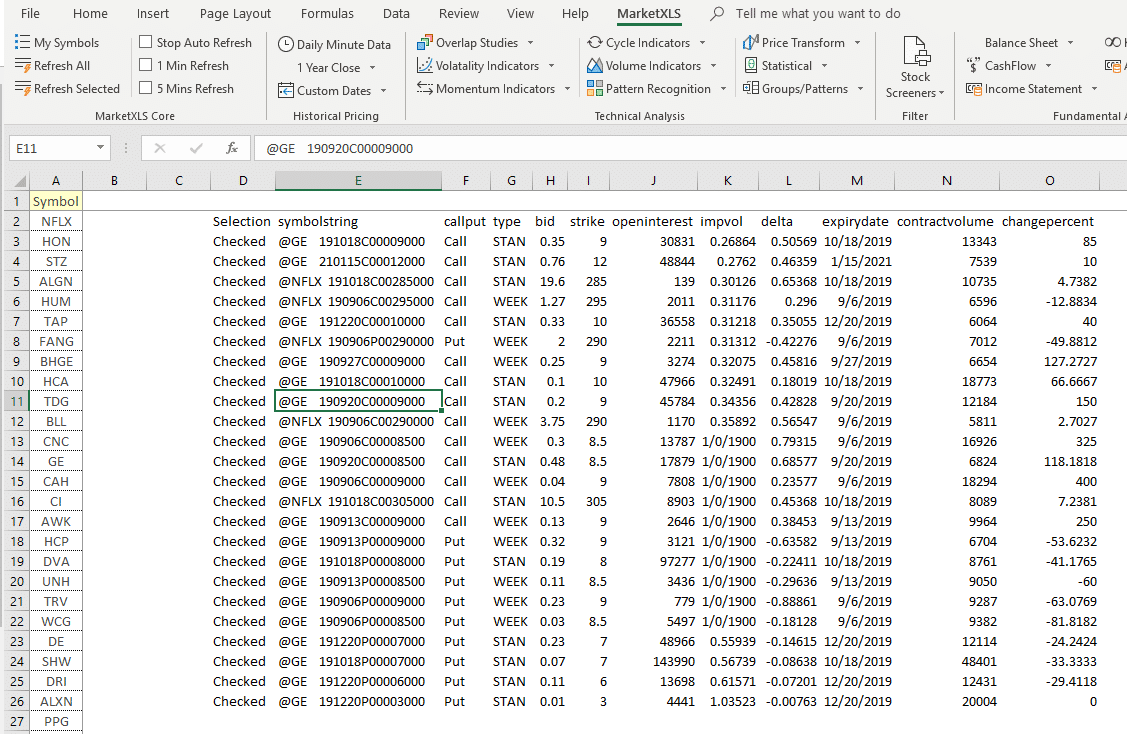The width and height of the screenshot is (1127, 734).
Task: Click the Income Statement icon
Action: [973, 88]
